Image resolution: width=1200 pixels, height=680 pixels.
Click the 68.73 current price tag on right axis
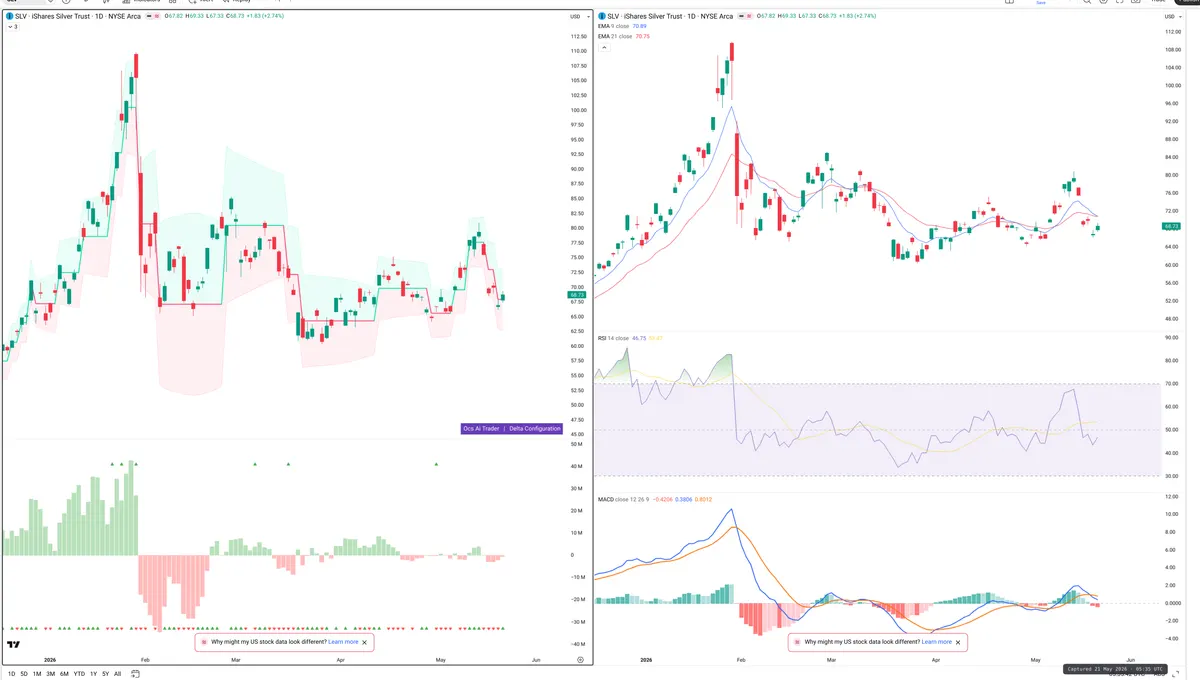[x=1172, y=227]
